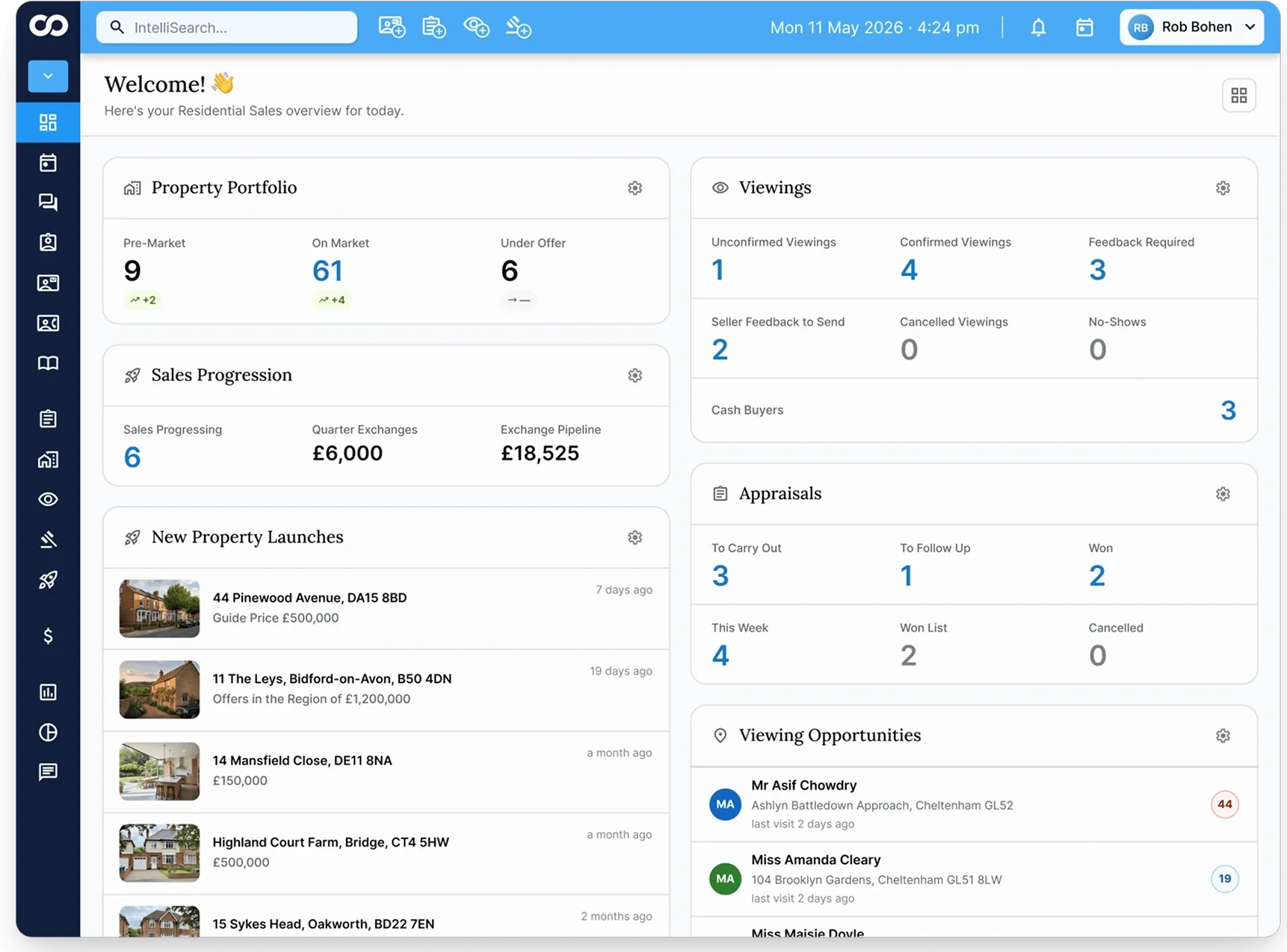Open New Property Launches settings gear
Screen dimensions: 1287x952
point(635,537)
